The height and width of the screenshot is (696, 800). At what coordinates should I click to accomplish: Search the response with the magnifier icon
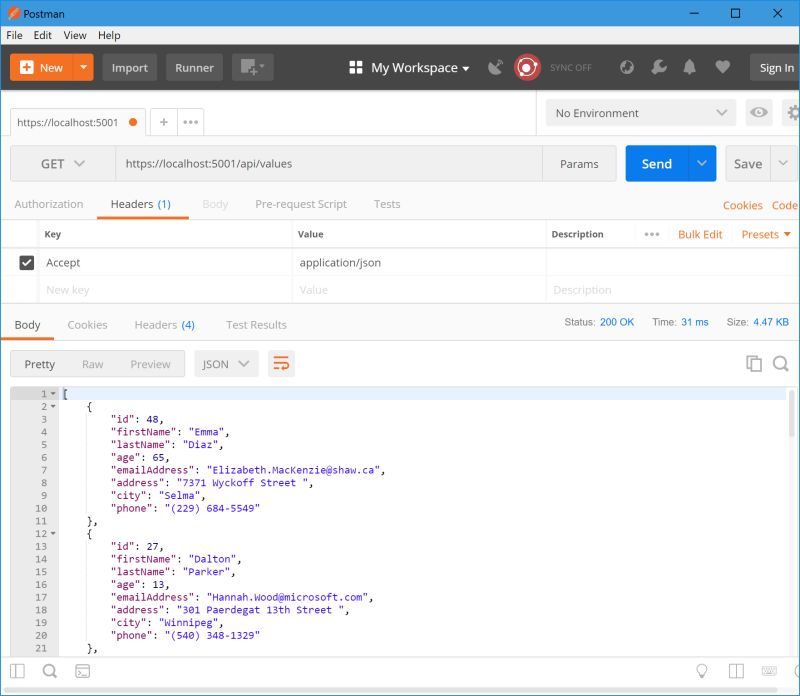point(782,364)
